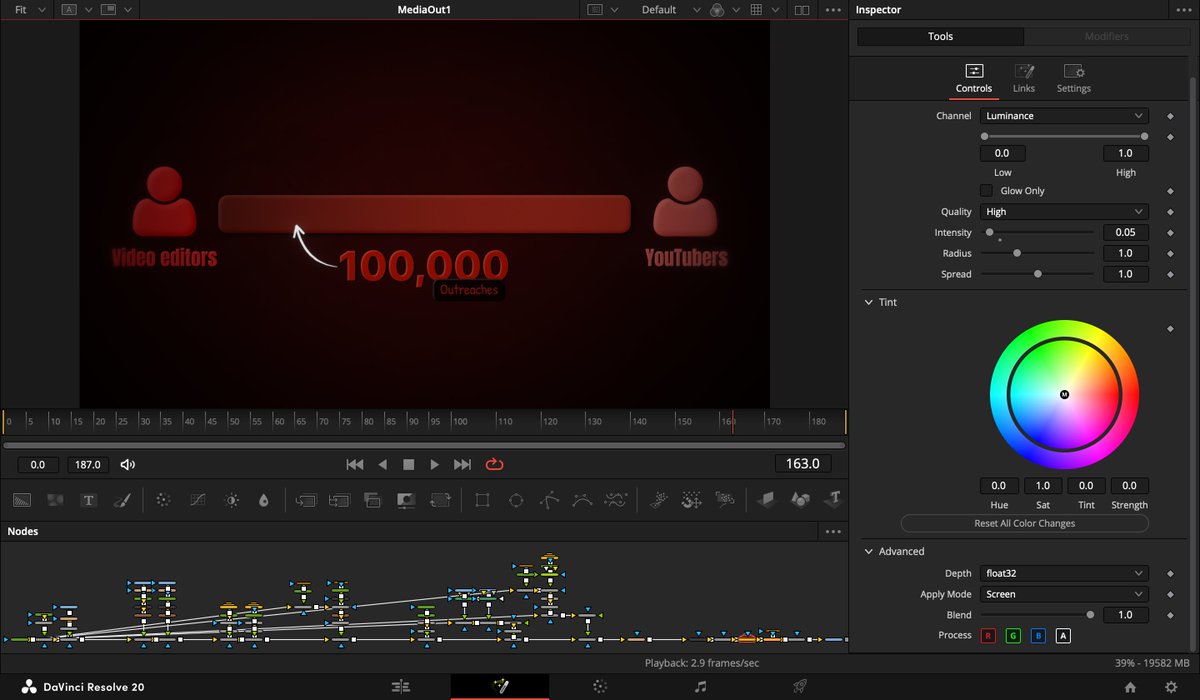Switch to the Tools tab in the Inspector

click(x=941, y=37)
